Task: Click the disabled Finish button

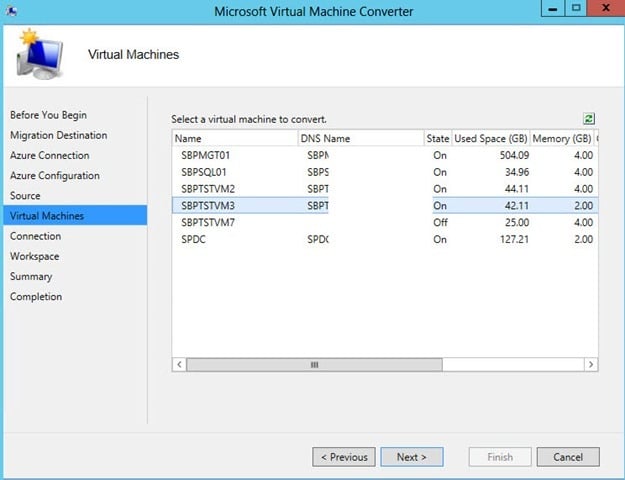Action: [500, 457]
